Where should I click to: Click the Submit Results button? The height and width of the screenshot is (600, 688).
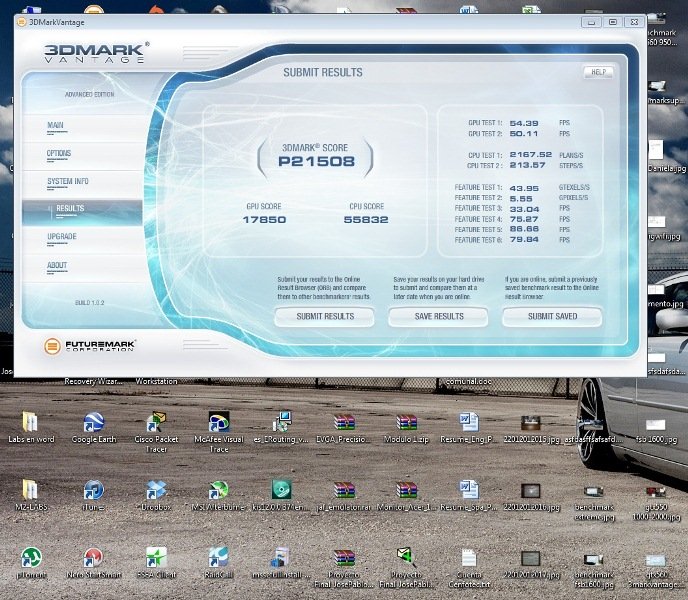(325, 316)
